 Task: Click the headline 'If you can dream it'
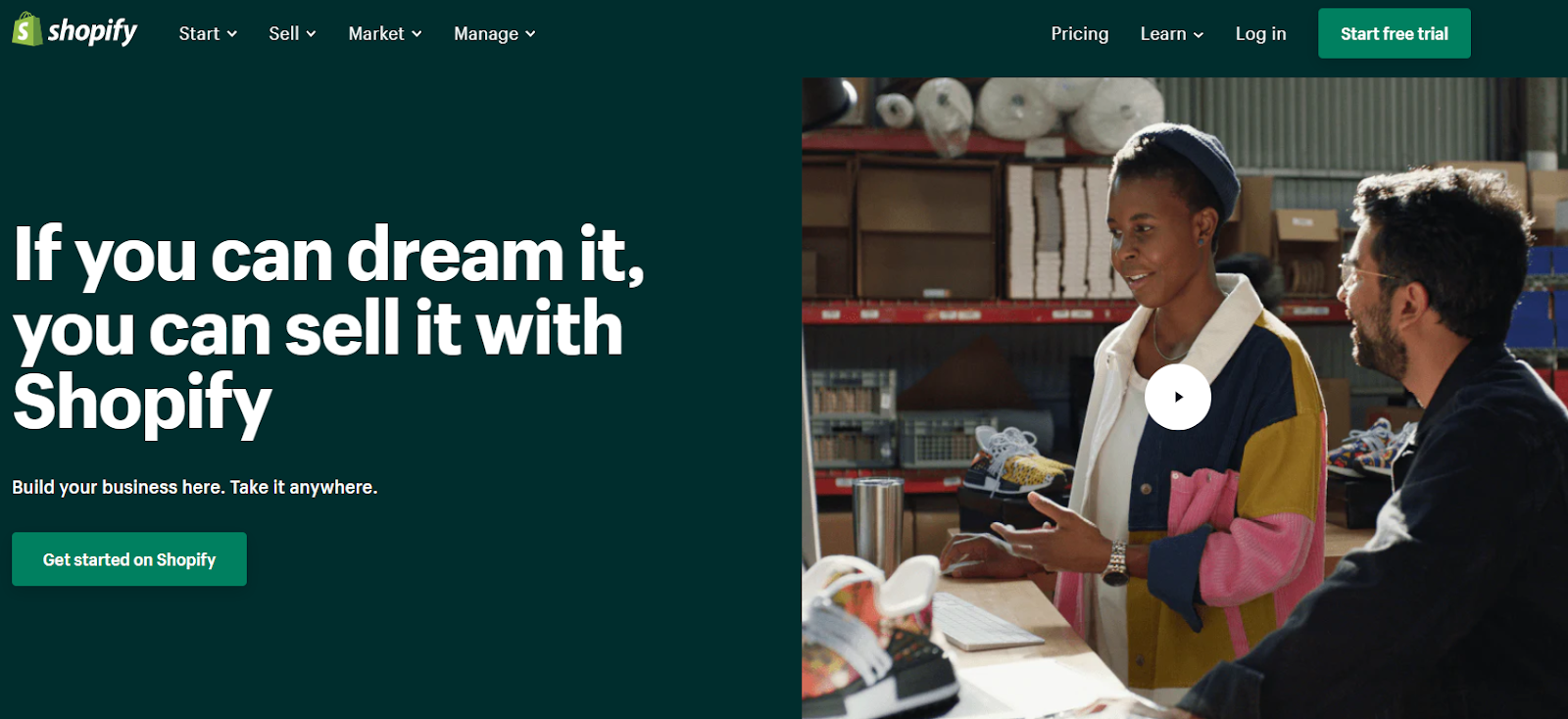(329, 254)
